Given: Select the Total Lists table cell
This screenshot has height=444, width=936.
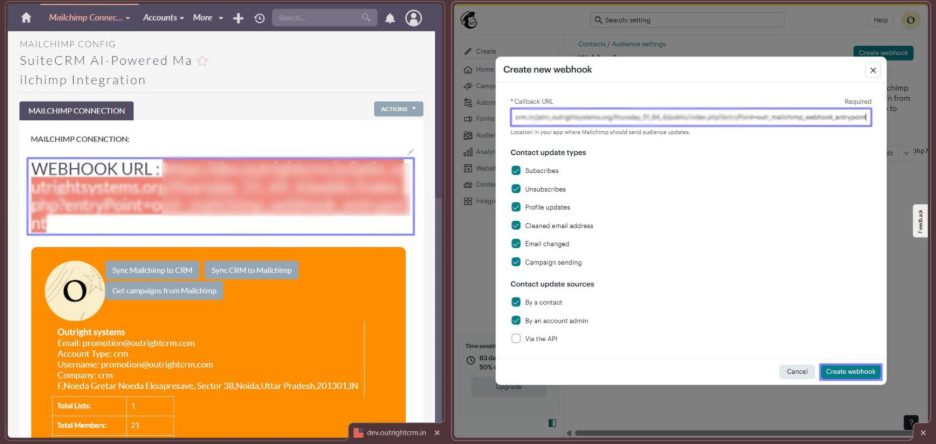Looking at the screenshot, I should point(90,406).
